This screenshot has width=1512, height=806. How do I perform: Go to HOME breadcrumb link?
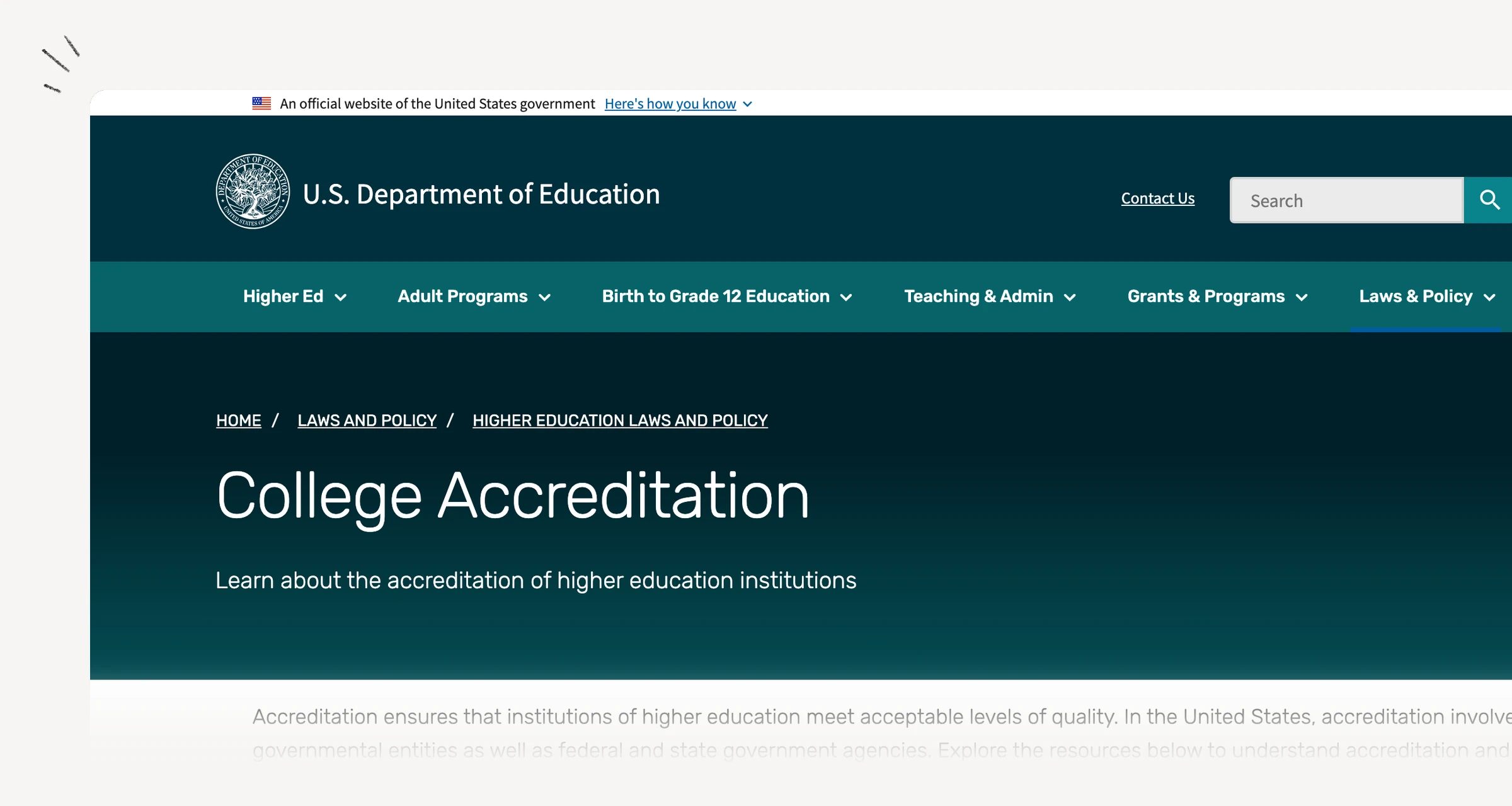click(239, 420)
